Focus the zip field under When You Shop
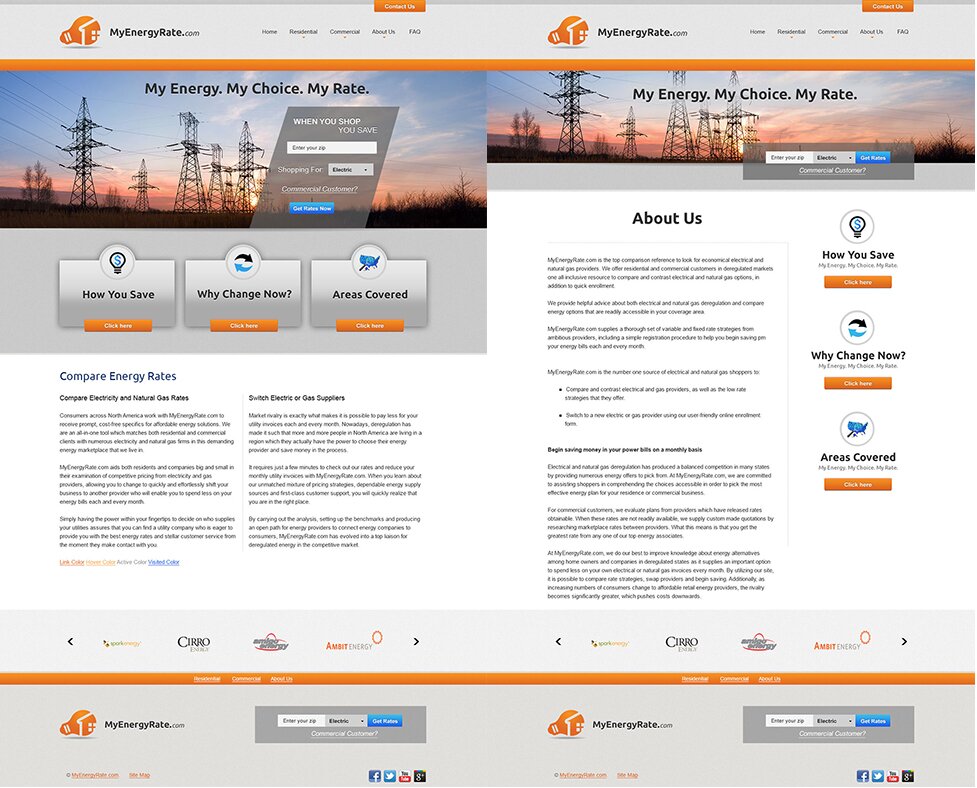The height and width of the screenshot is (788, 977). 332,148
